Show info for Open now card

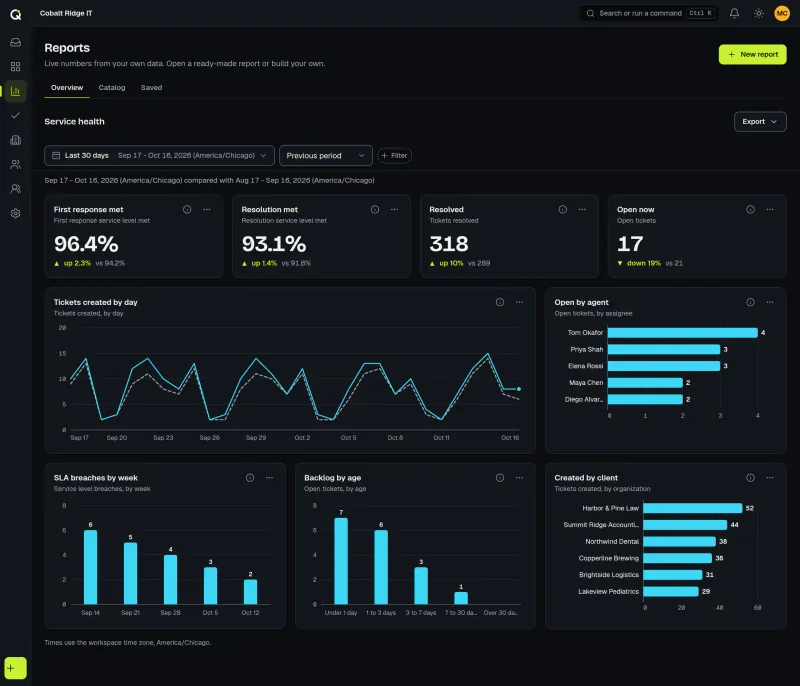coord(751,210)
